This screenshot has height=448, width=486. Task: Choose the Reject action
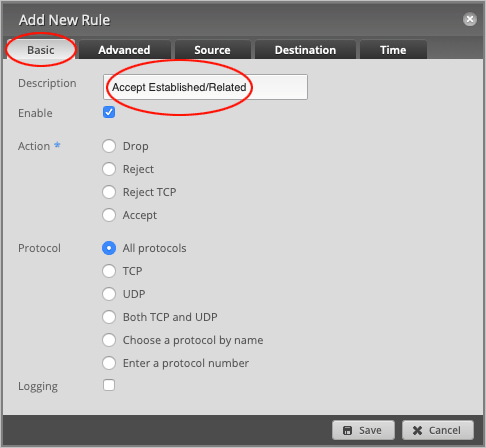tap(109, 169)
